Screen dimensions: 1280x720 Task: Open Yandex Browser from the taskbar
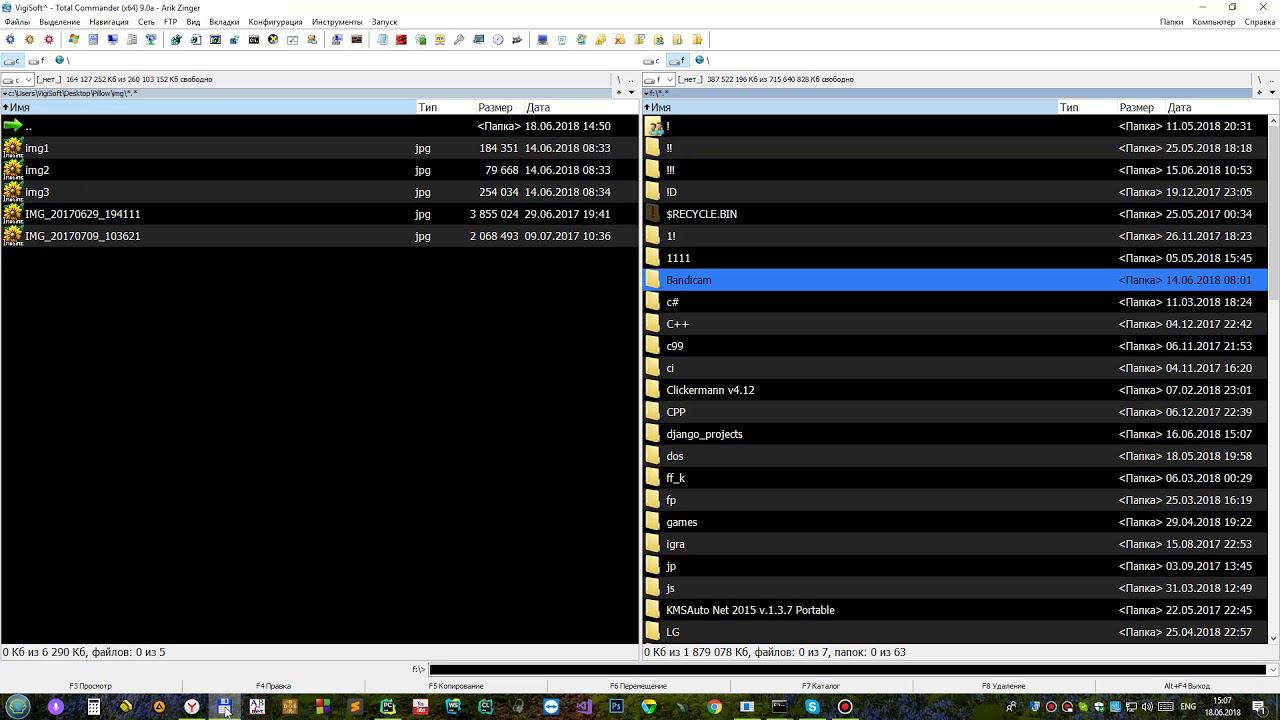pyautogui.click(x=191, y=707)
